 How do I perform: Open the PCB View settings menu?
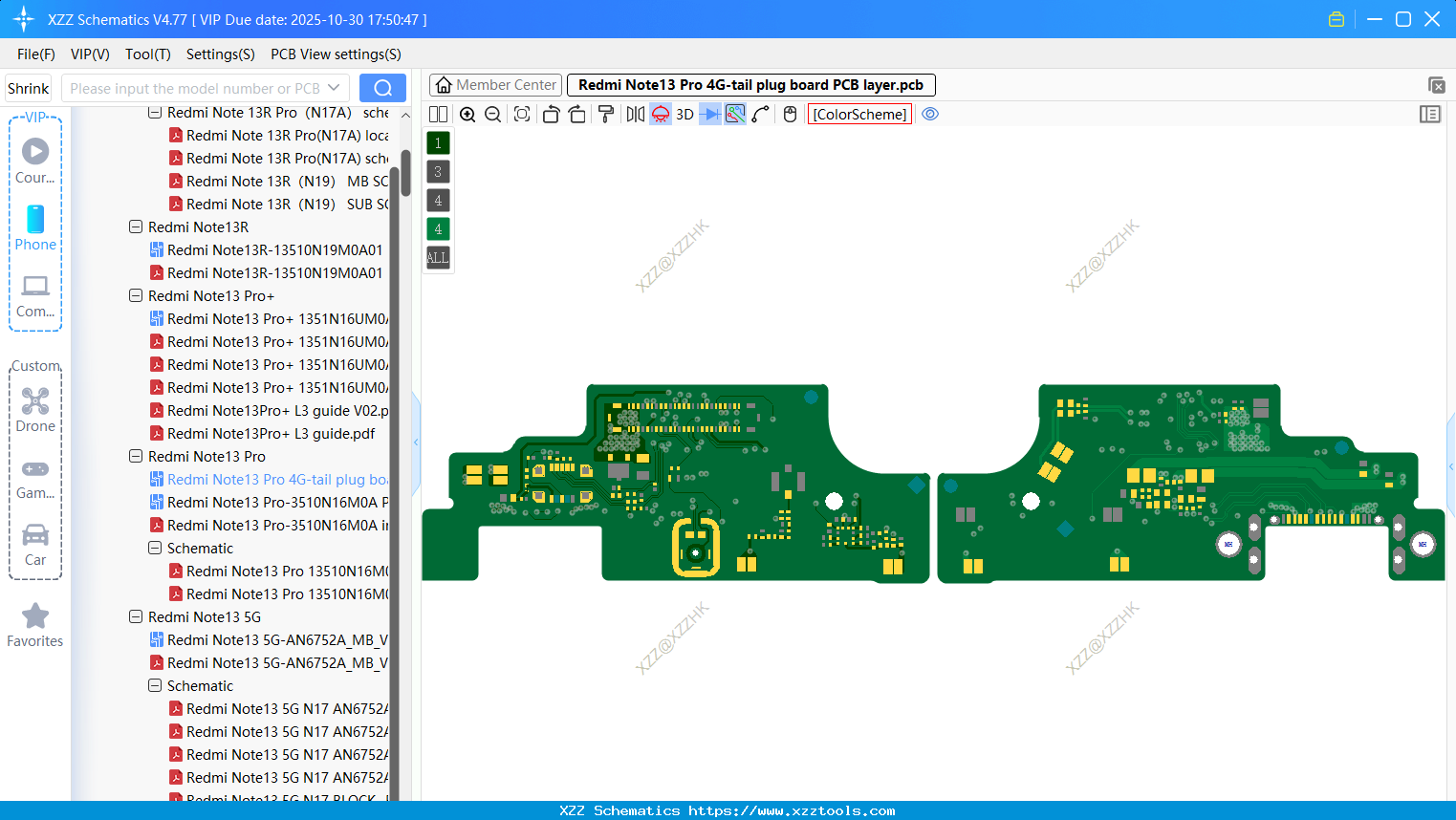point(336,54)
